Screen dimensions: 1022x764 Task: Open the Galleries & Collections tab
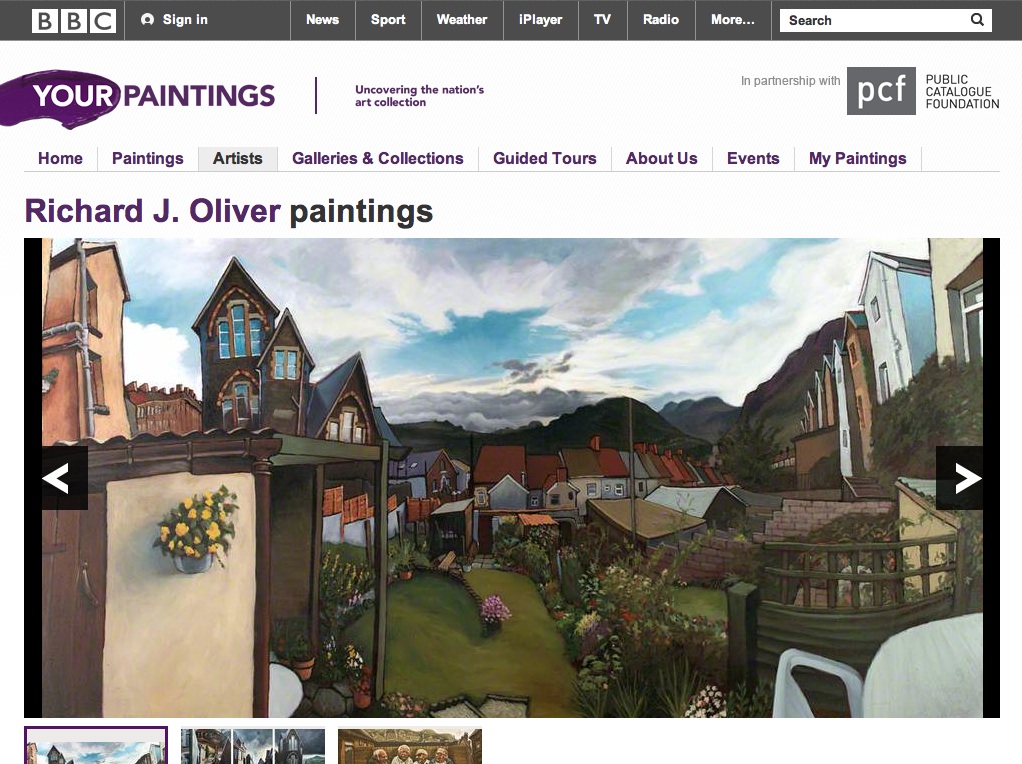(x=378, y=158)
